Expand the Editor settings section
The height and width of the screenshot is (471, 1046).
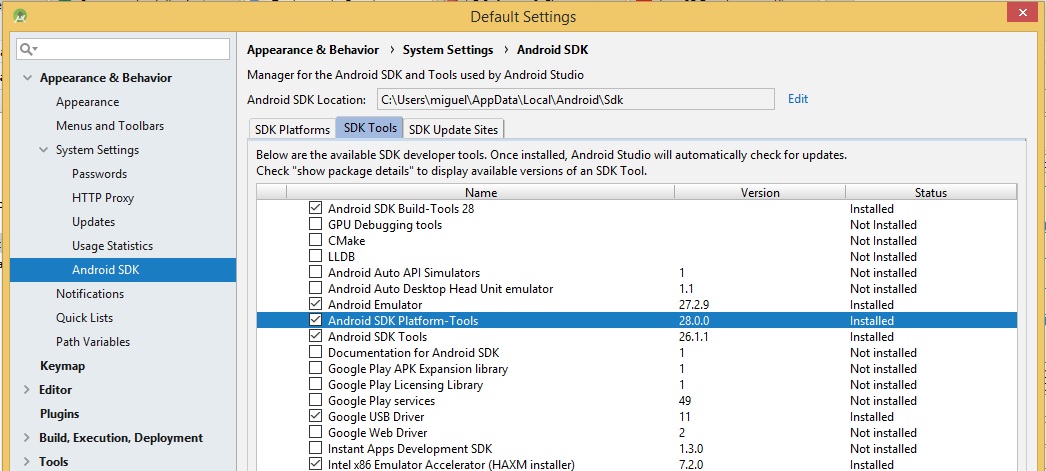pyautogui.click(x=26, y=390)
